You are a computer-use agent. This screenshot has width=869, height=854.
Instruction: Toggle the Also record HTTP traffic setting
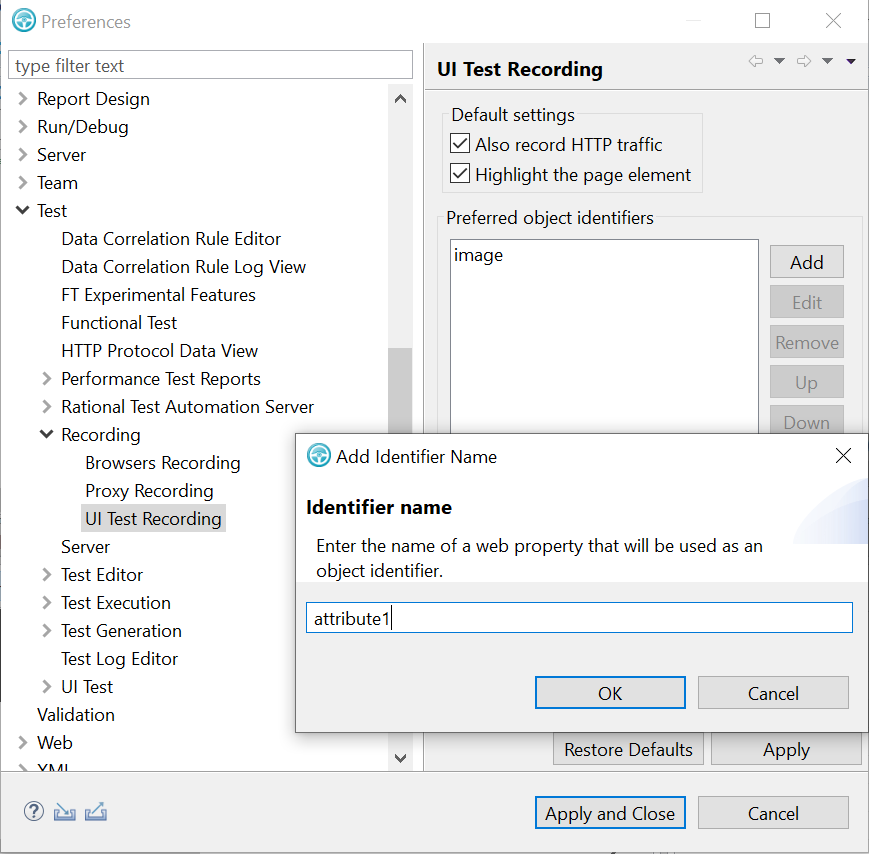click(459, 143)
